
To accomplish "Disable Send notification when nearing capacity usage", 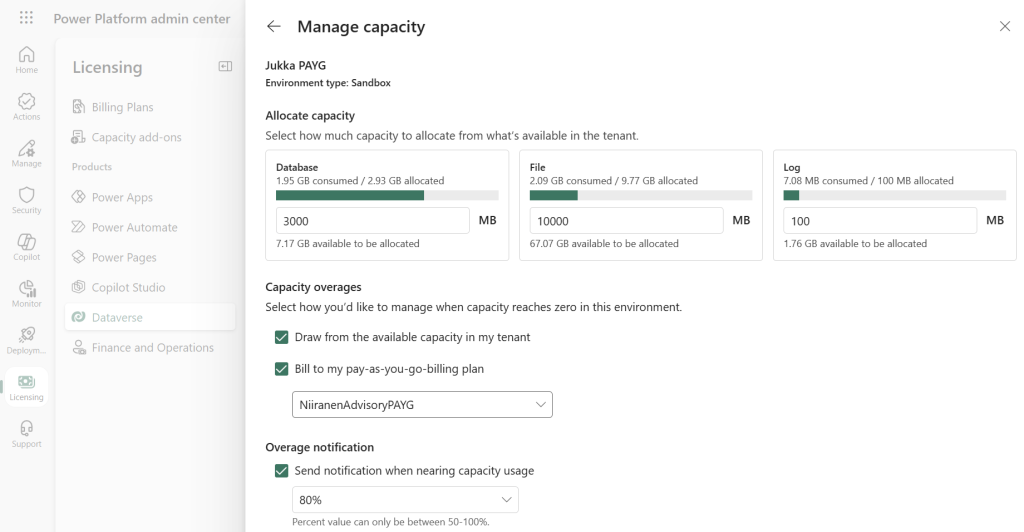I will point(282,471).
